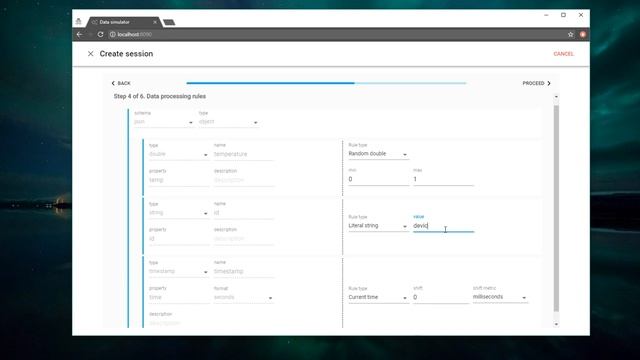Image resolution: width=640 pixels, height=360 pixels.
Task: Click the browser extension icon near star
Action: click(x=582, y=34)
